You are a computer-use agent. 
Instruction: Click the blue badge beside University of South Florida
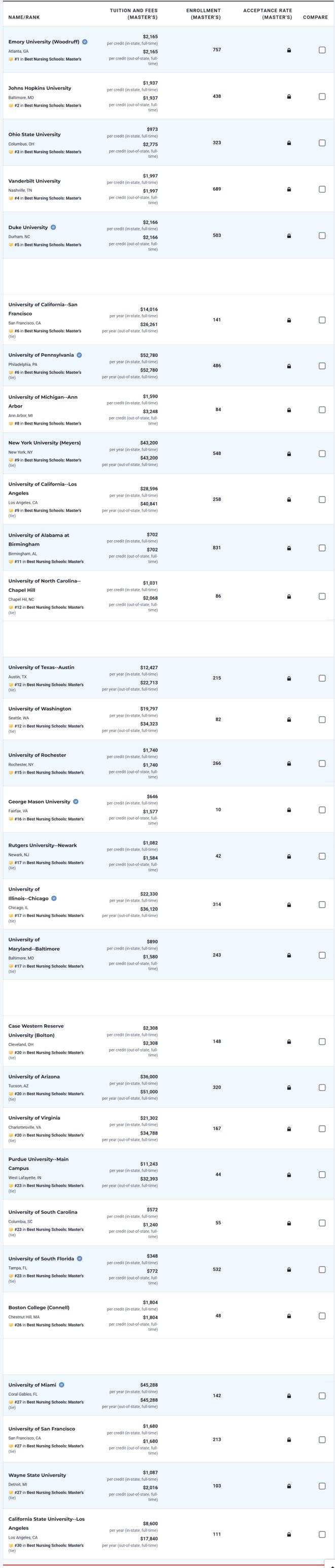click(x=80, y=1259)
